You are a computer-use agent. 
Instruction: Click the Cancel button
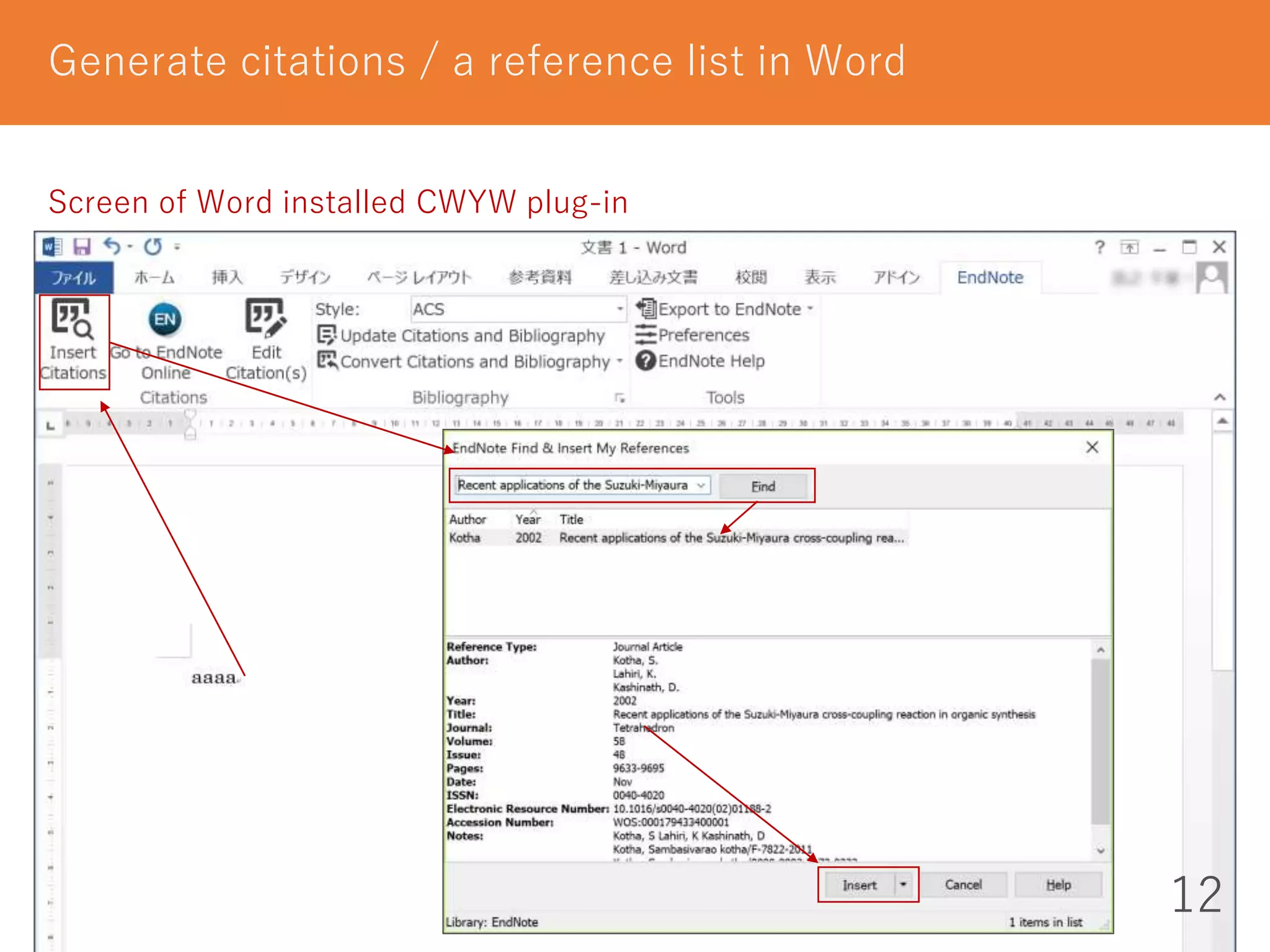(963, 884)
